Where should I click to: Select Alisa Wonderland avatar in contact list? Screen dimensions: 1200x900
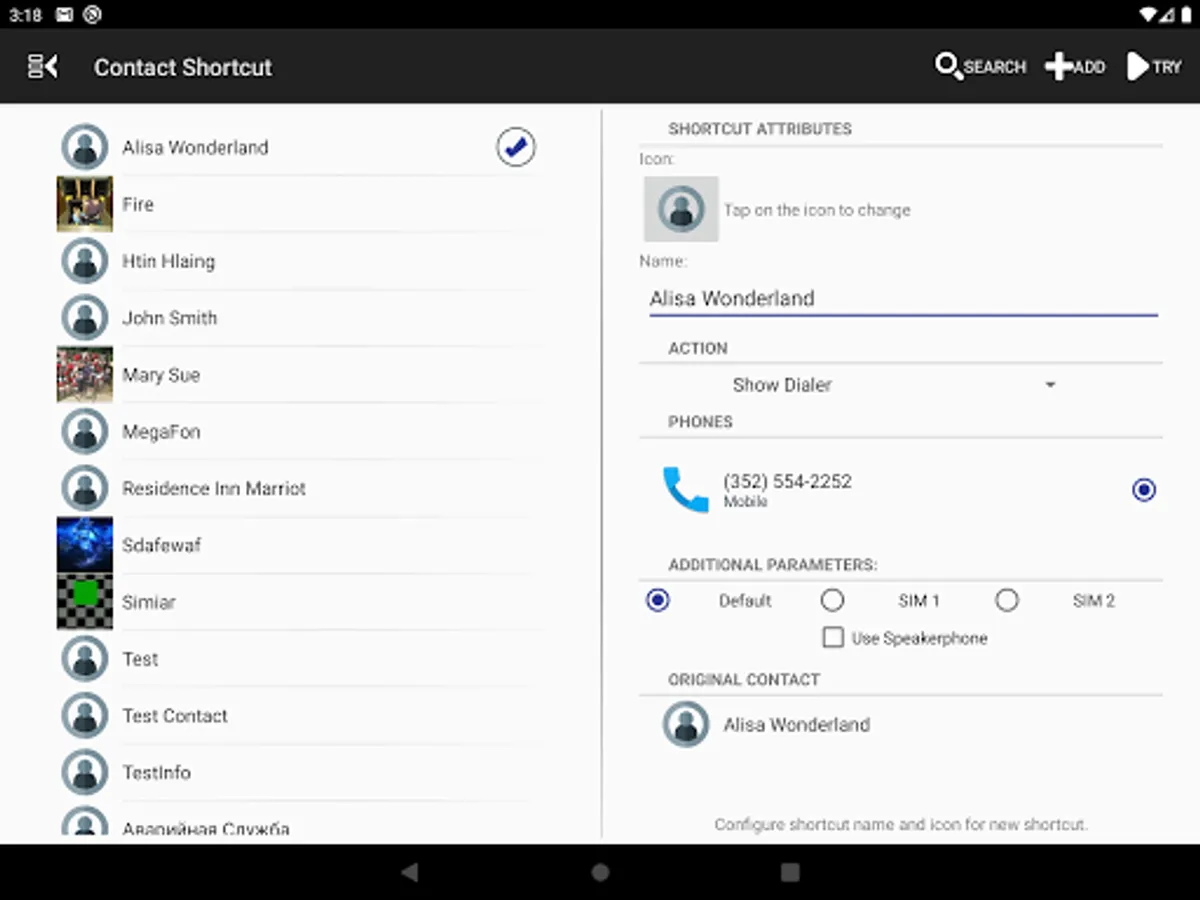pos(85,148)
